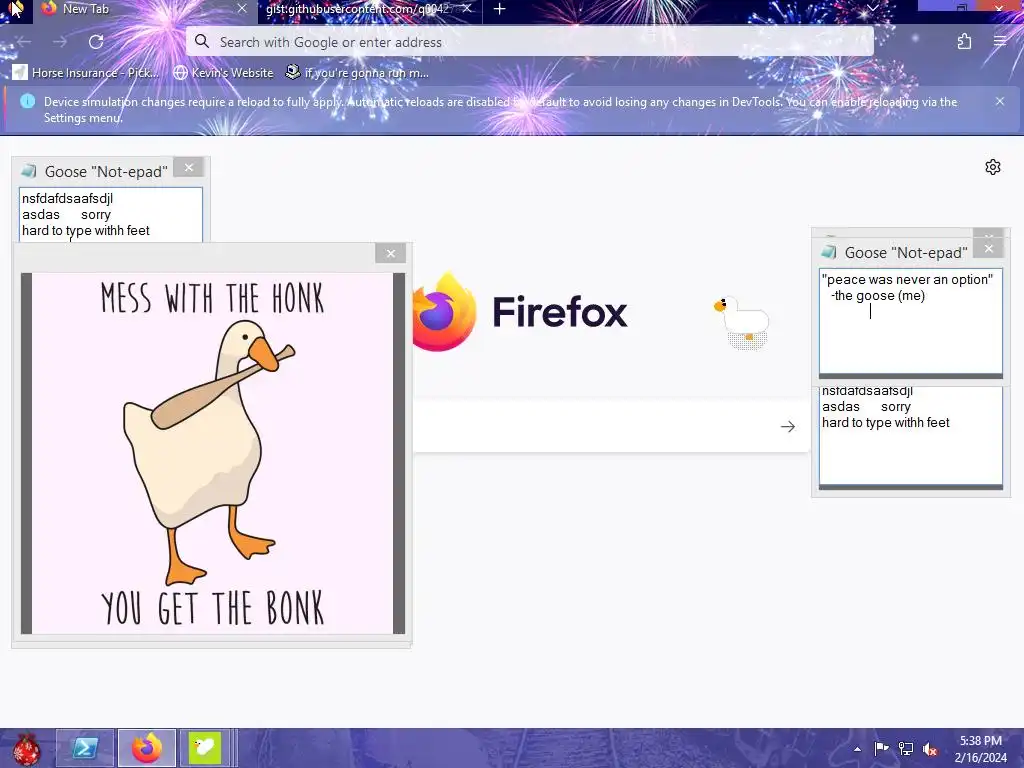
Task: Open Kevin's Website bookmark
Action: [x=223, y=72]
